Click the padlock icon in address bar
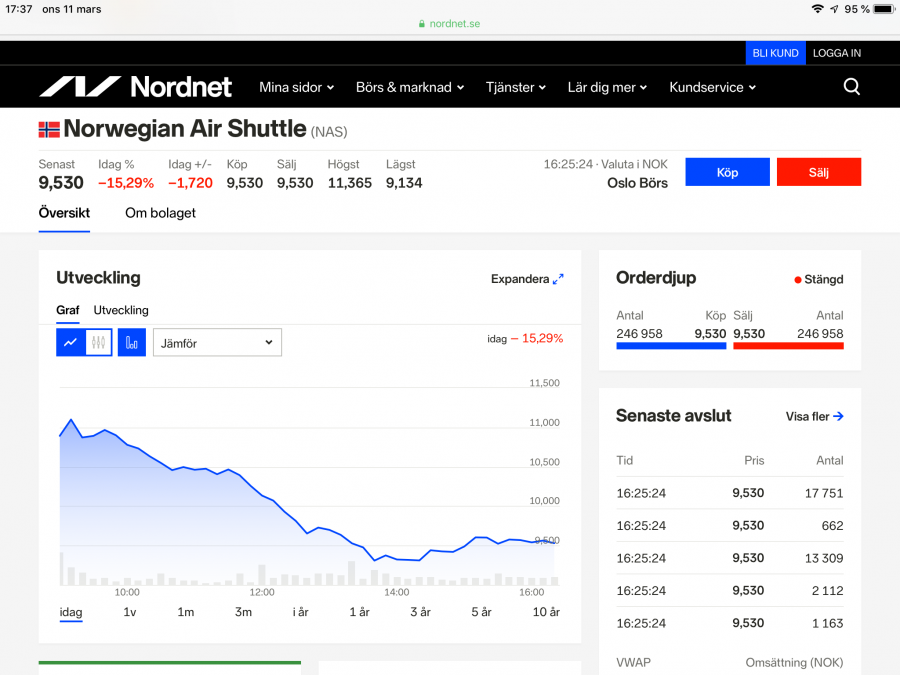 point(423,24)
